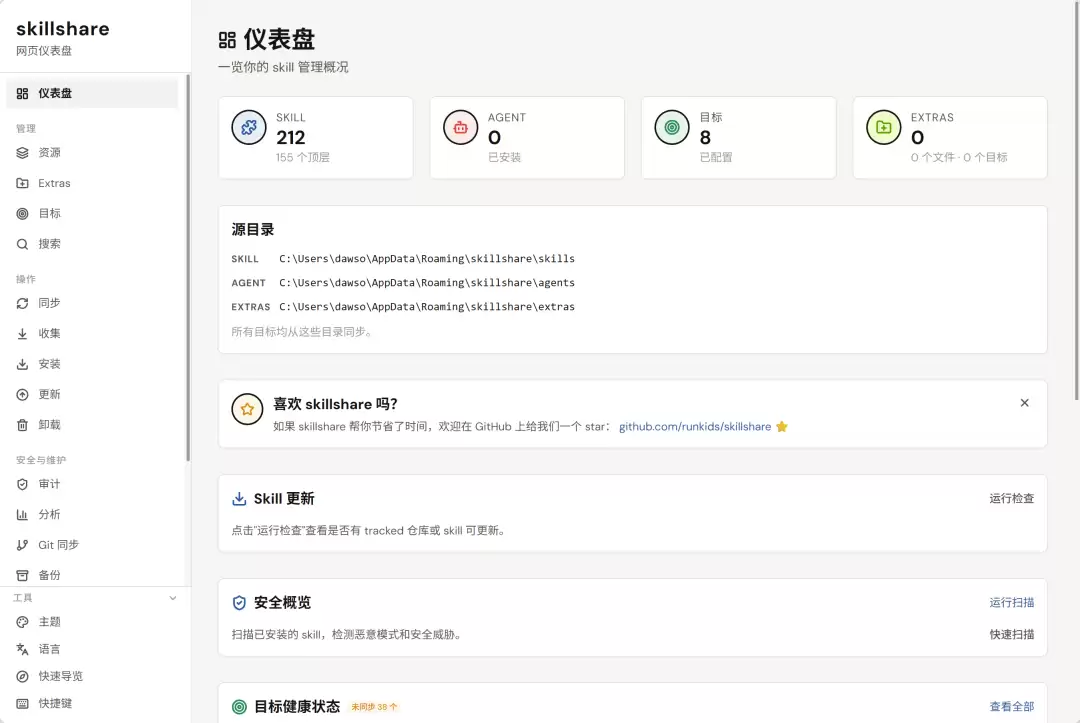
Task: Click 运行扫描 in 安全概览 card
Action: (1011, 602)
